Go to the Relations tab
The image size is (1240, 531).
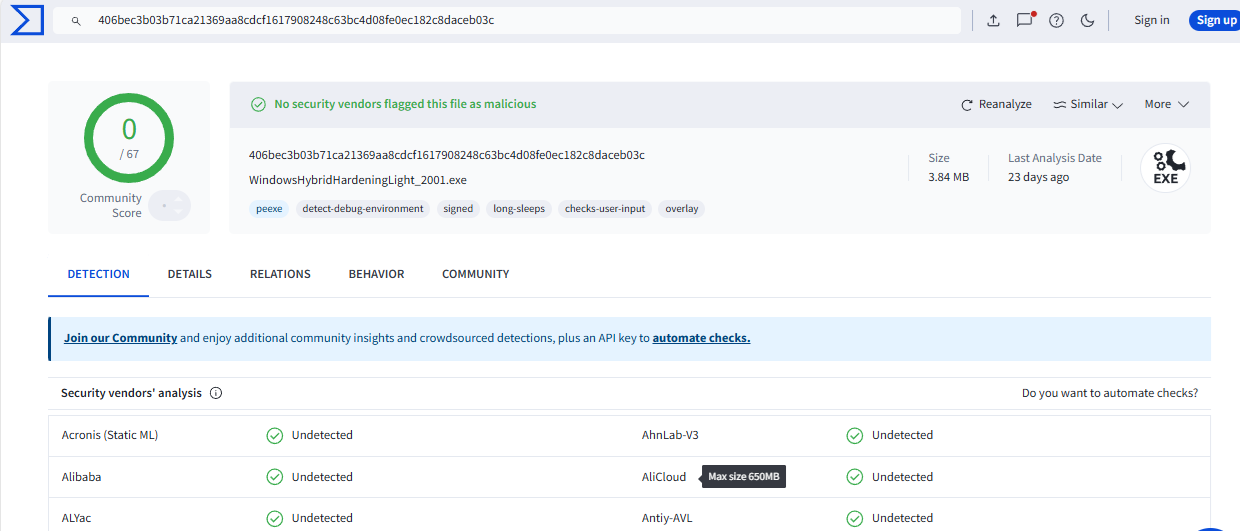pos(280,274)
